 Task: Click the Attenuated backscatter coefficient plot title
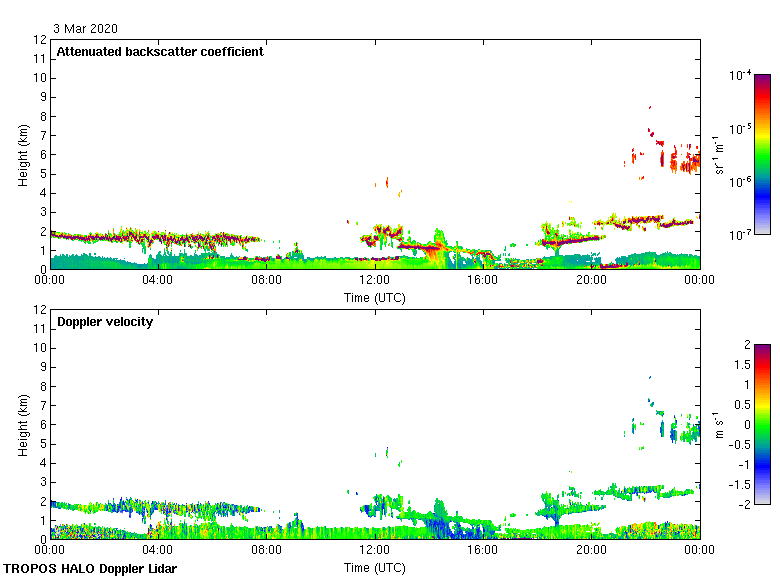[160, 52]
